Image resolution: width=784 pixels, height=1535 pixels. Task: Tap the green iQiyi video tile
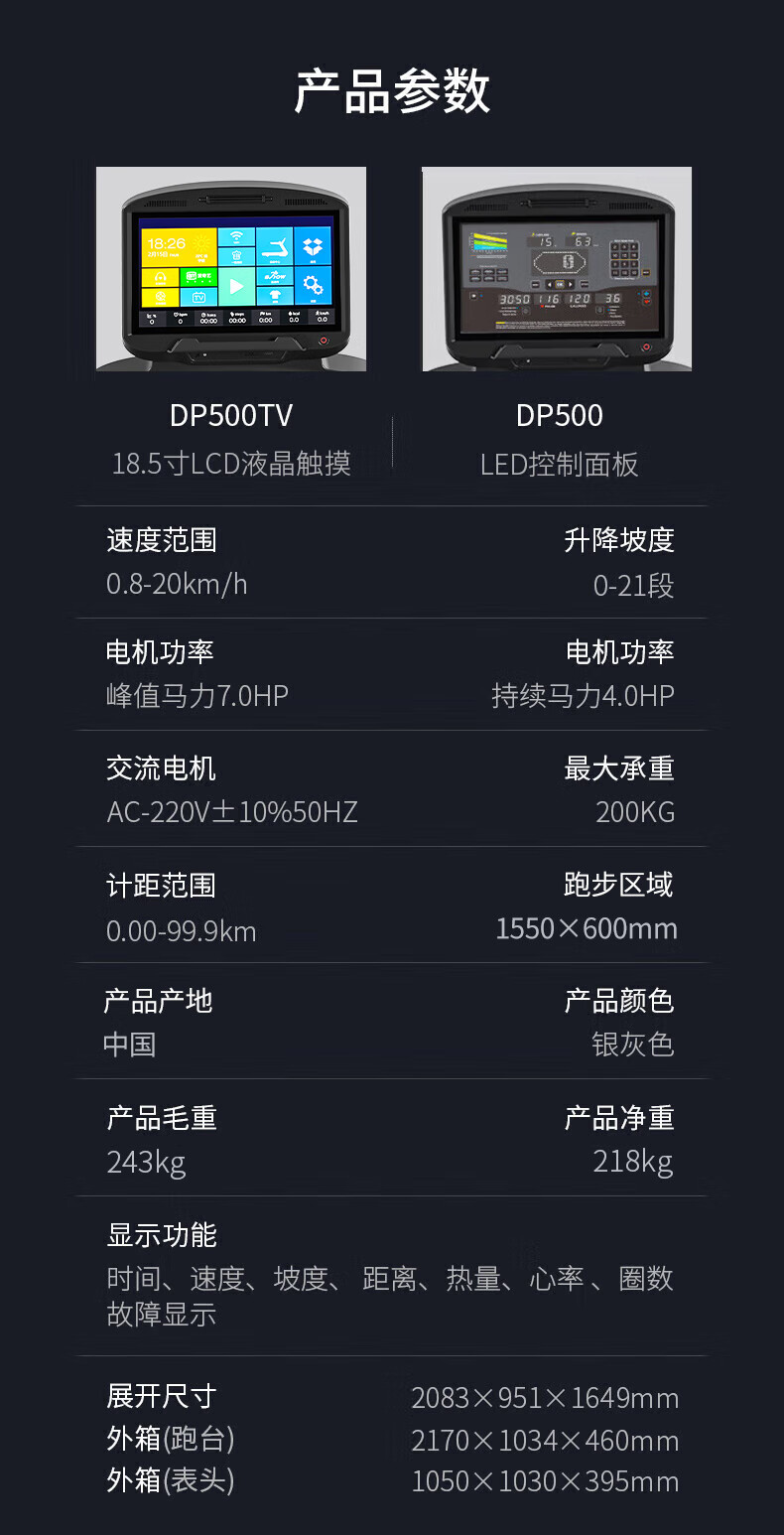[198, 276]
